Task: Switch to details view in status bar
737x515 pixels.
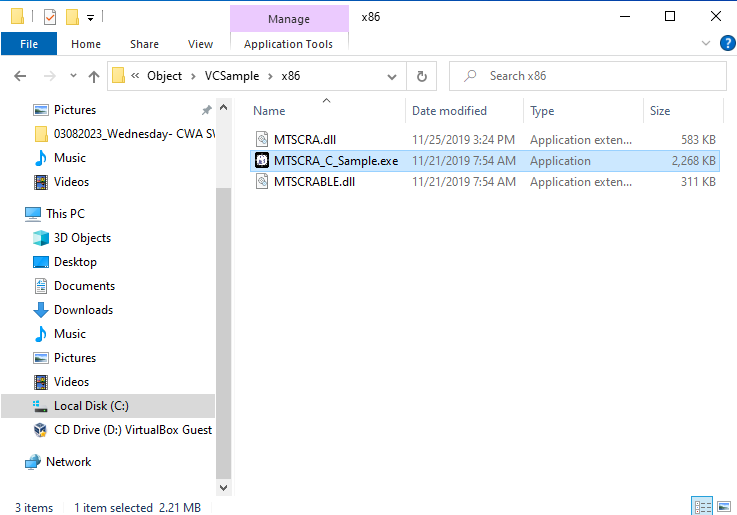Action: tap(703, 507)
